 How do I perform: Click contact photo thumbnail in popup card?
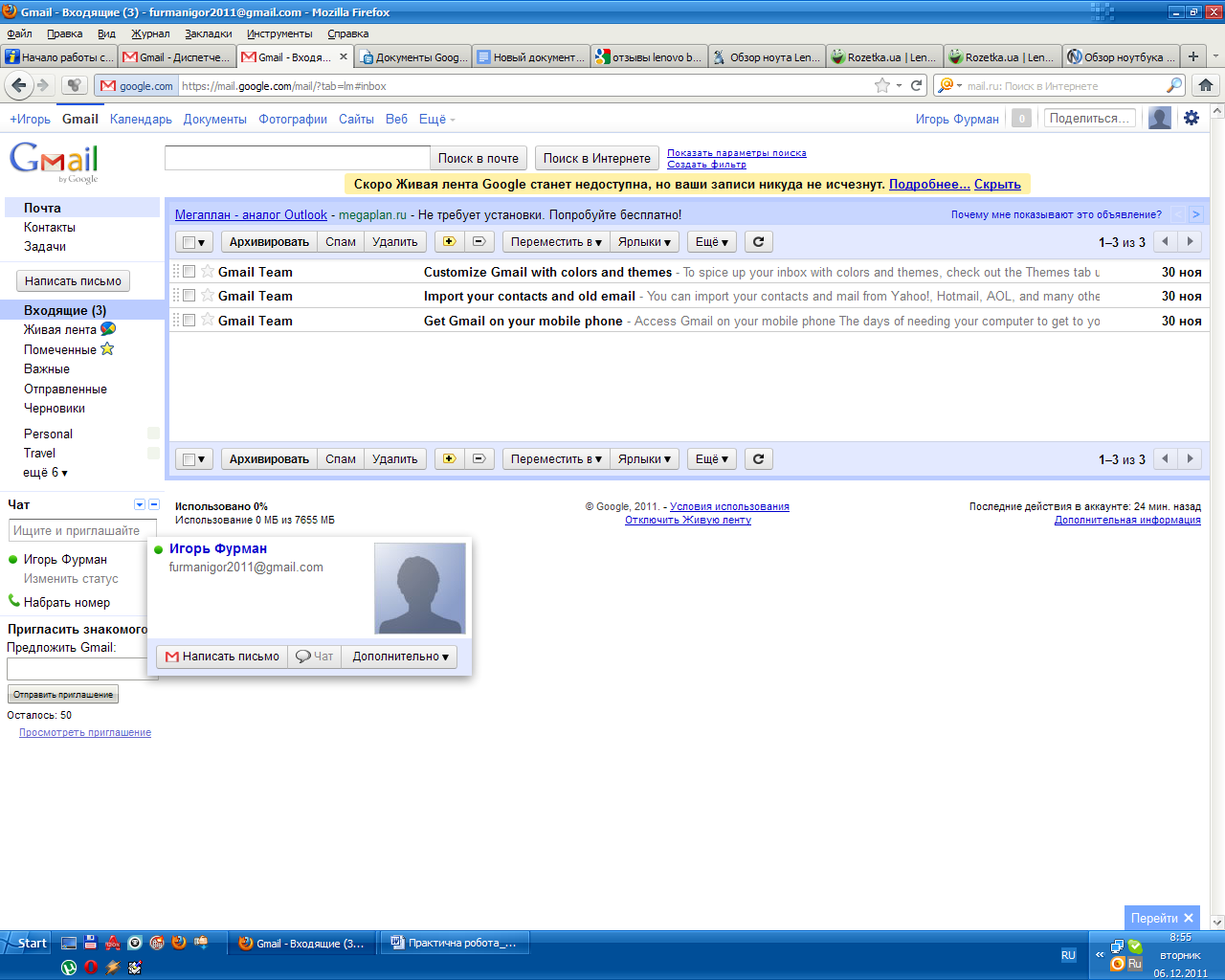pyautogui.click(x=420, y=589)
